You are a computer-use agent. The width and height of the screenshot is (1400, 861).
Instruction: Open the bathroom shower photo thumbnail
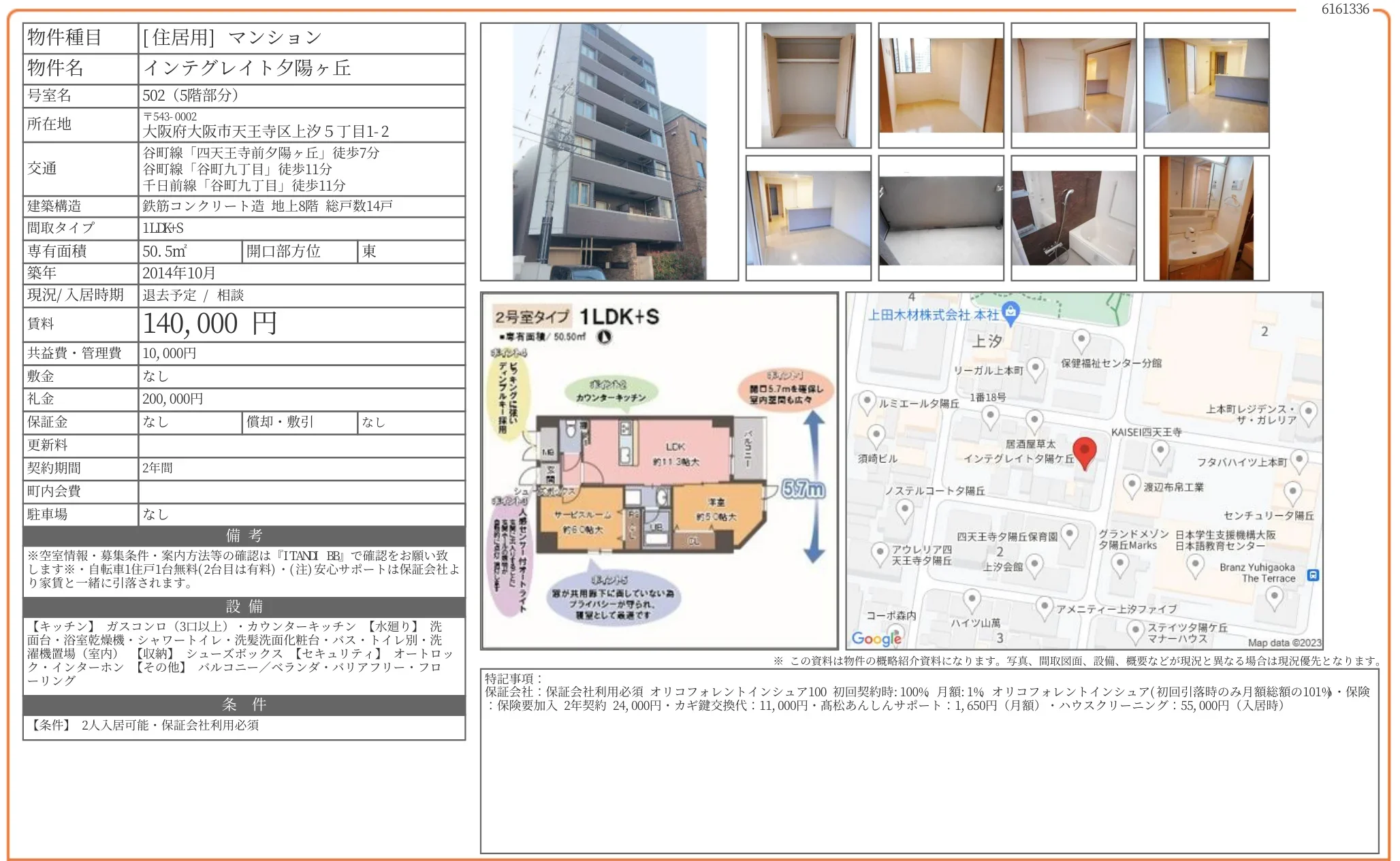click(1074, 218)
